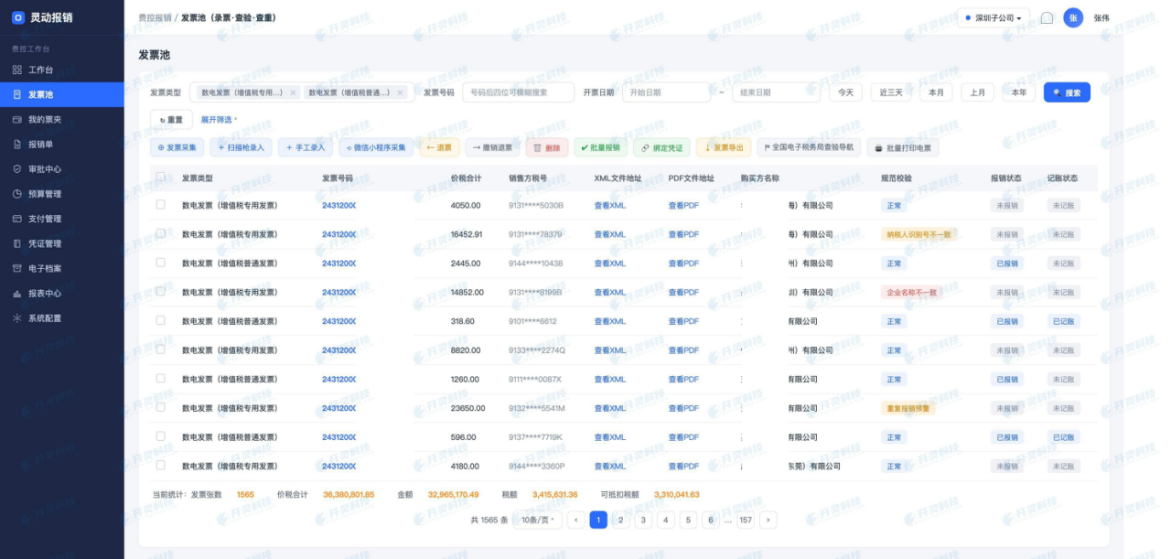This screenshot has width=1172, height=559.
Task: Filter by 本年 quick date
Action: click(x=1019, y=93)
